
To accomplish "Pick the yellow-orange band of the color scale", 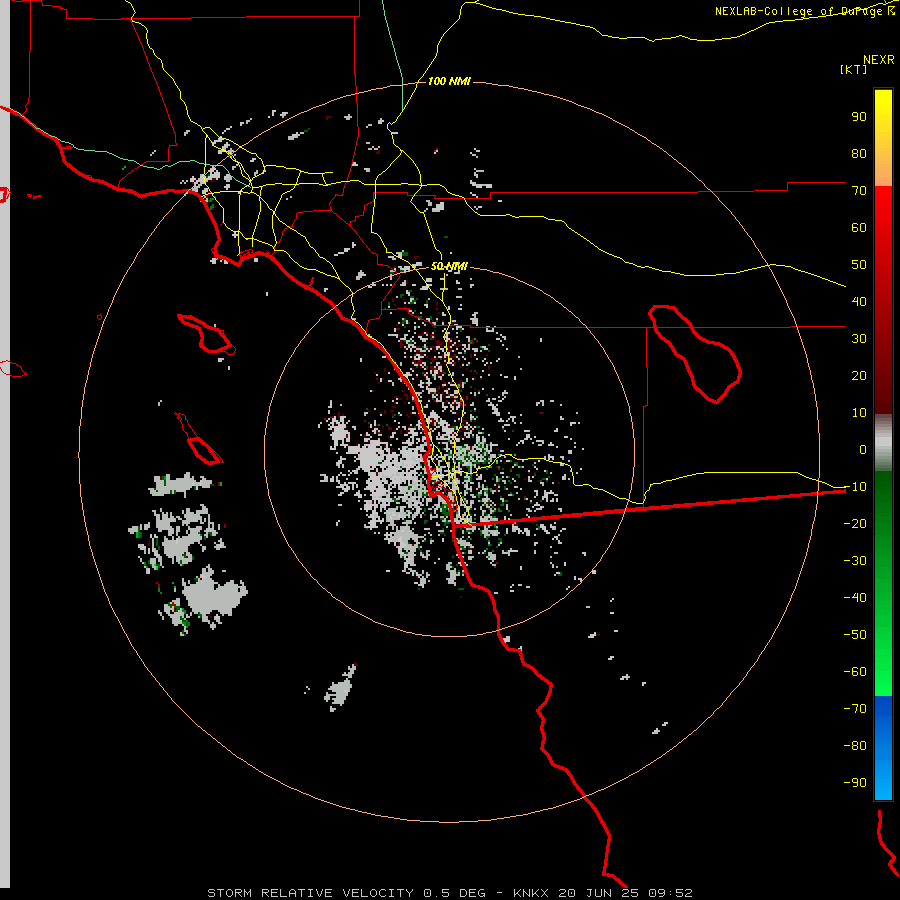I will (x=883, y=138).
